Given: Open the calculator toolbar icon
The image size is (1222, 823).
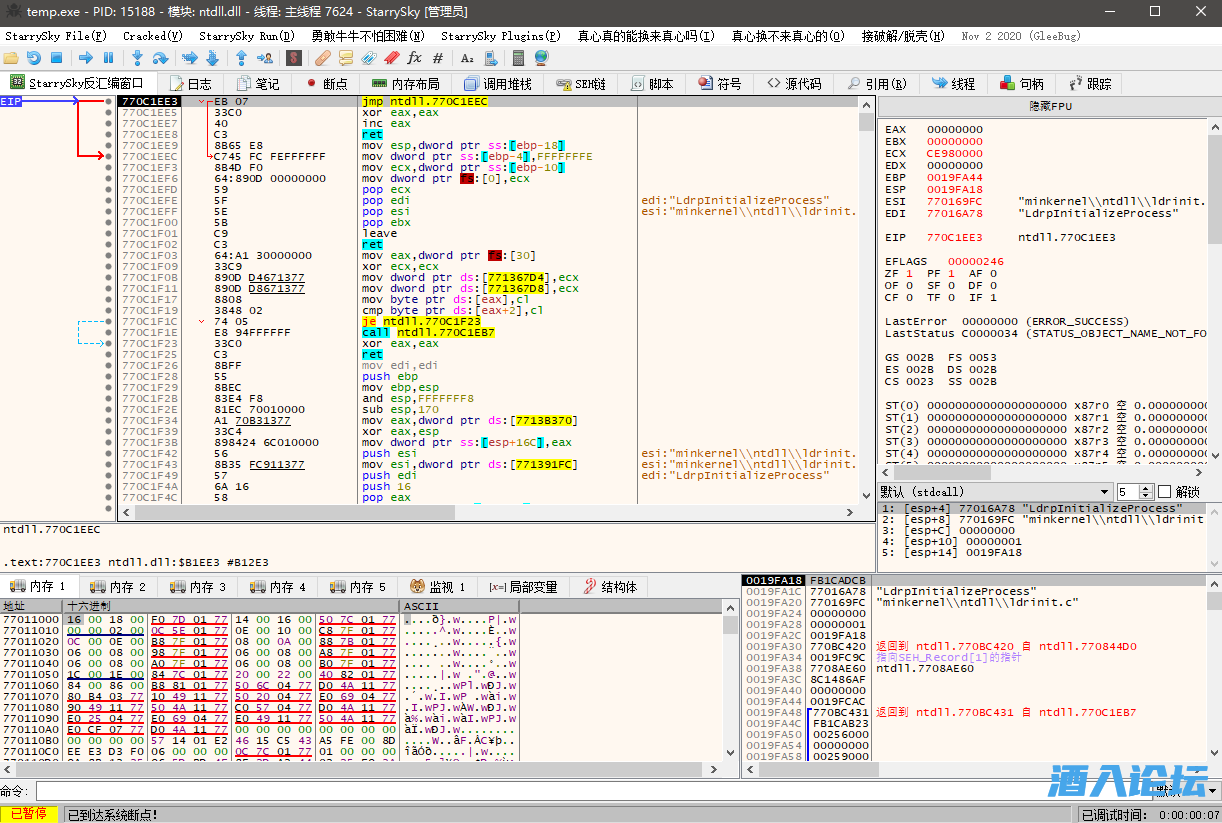Looking at the screenshot, I should tap(519, 58).
